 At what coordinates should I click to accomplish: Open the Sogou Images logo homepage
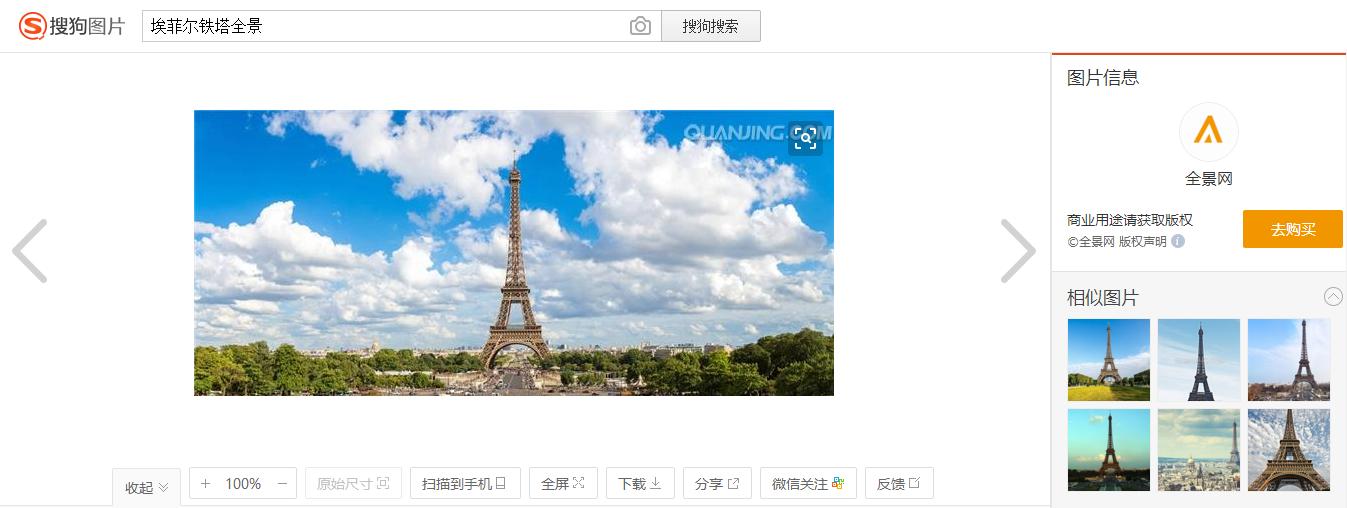coord(72,26)
